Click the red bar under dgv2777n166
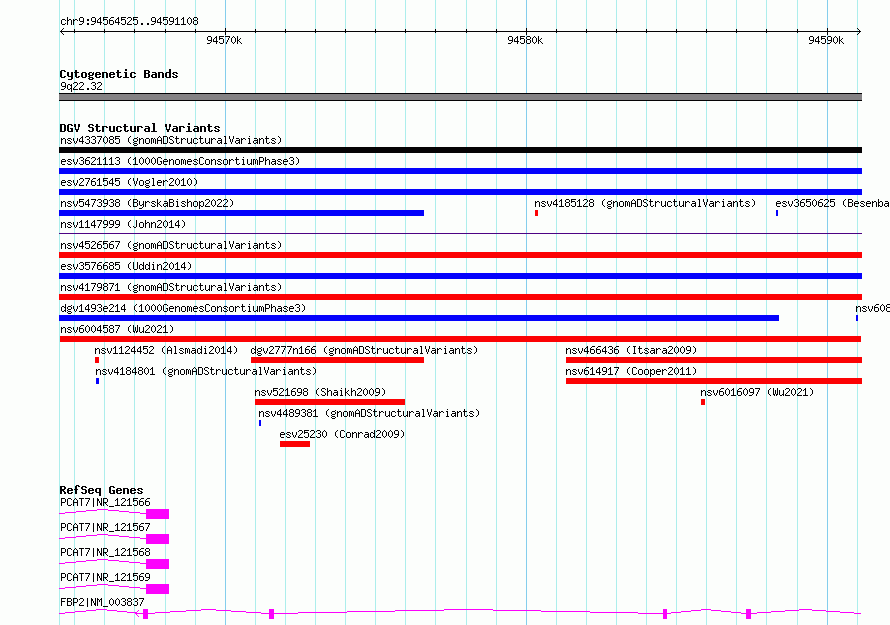This screenshot has height=625, width=890. pyautogui.click(x=337, y=360)
